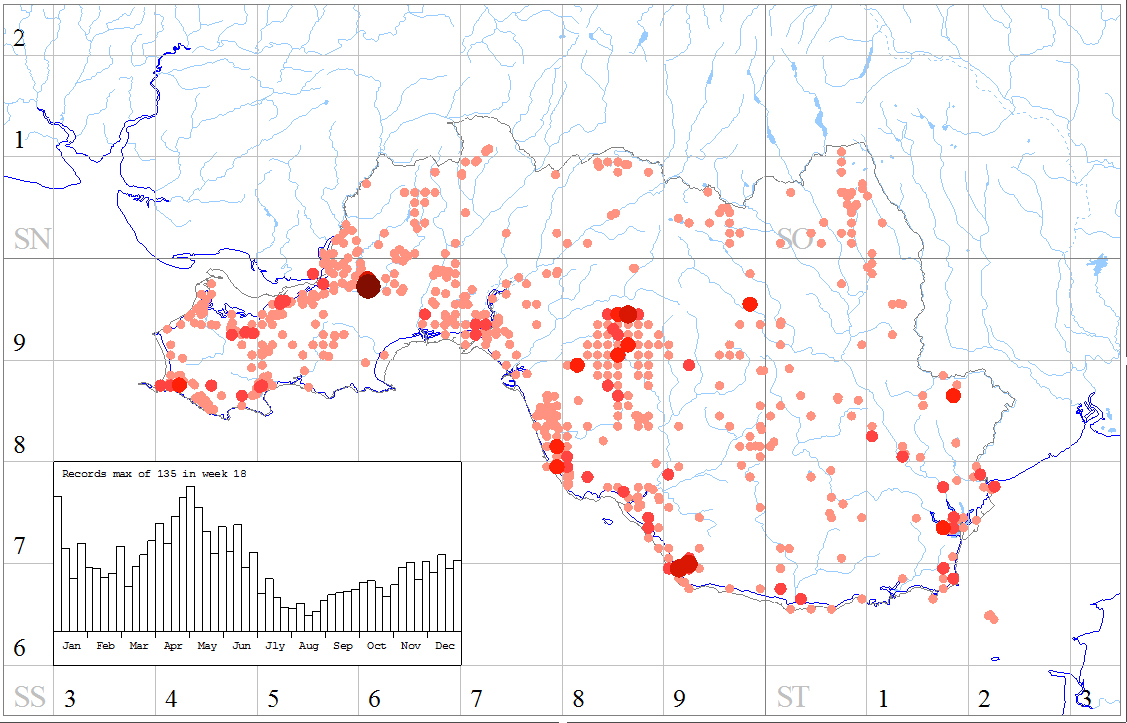
Task: Select the SN grid square label
Action: (x=32, y=239)
